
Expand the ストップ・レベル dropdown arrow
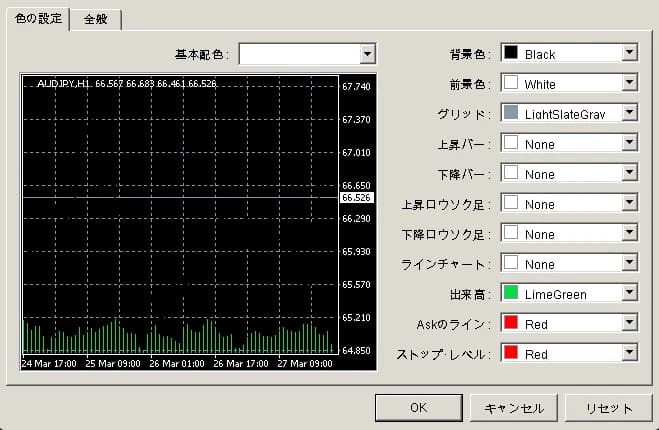point(629,353)
